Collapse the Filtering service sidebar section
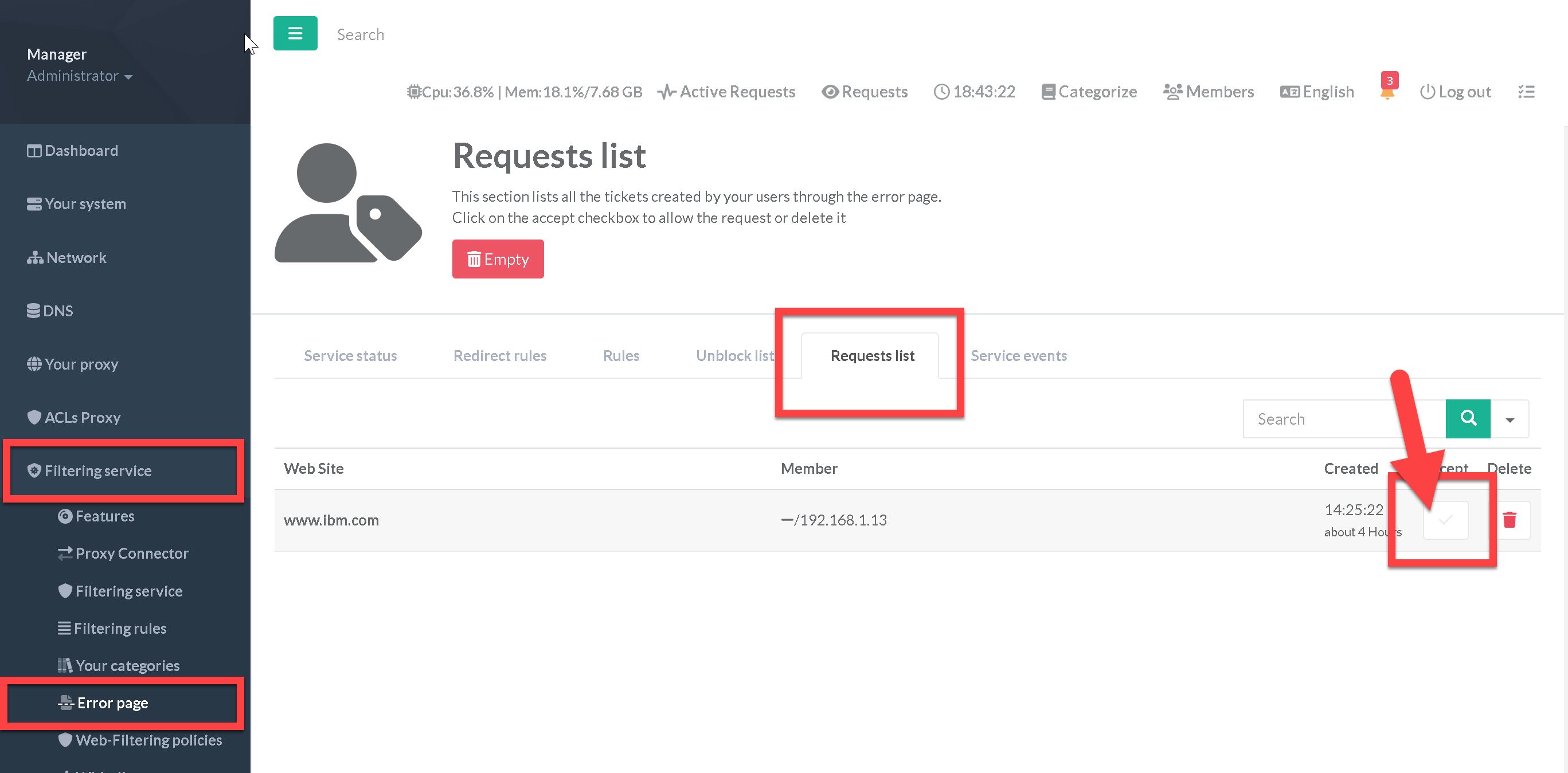This screenshot has width=1568, height=773. (x=97, y=470)
